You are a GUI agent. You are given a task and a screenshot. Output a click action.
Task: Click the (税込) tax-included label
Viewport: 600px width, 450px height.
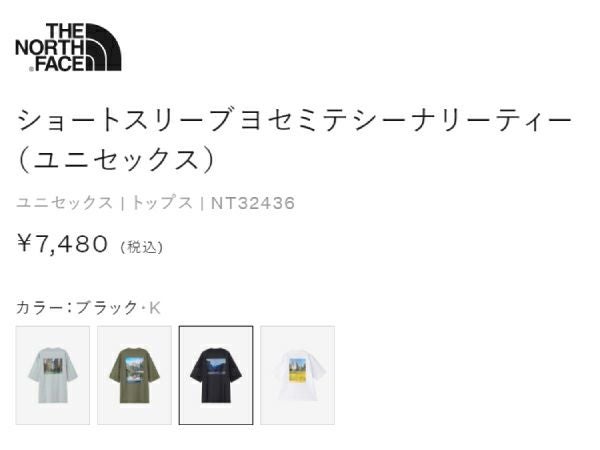pyautogui.click(x=142, y=247)
